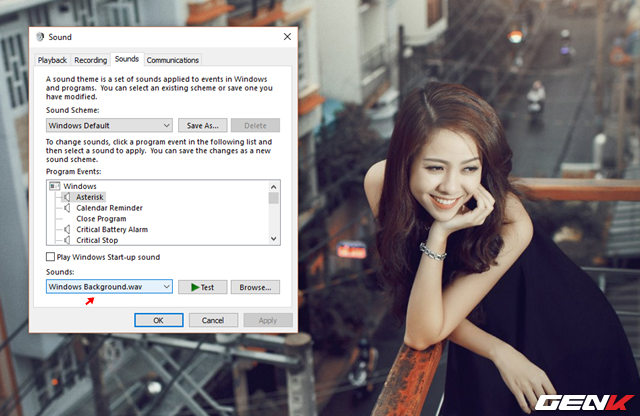The image size is (640, 416).
Task: Click the Program Events scrollbar thumb
Action: point(273,198)
